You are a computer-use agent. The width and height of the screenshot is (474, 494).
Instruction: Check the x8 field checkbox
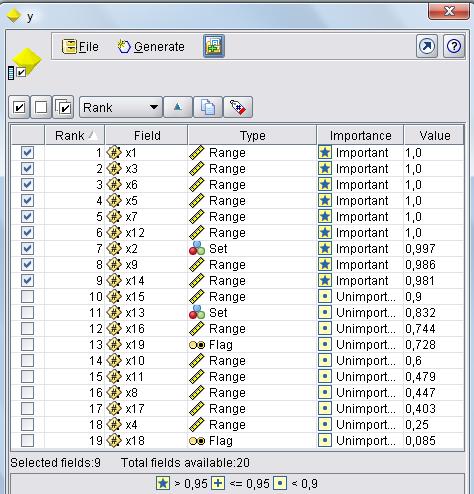pyautogui.click(x=27, y=393)
